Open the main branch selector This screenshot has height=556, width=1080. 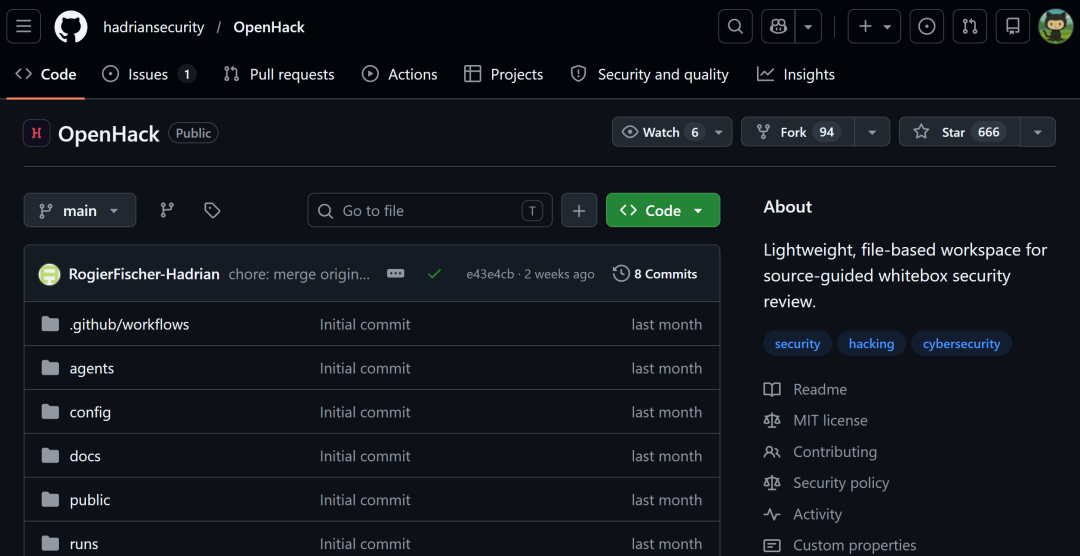pyautogui.click(x=80, y=211)
